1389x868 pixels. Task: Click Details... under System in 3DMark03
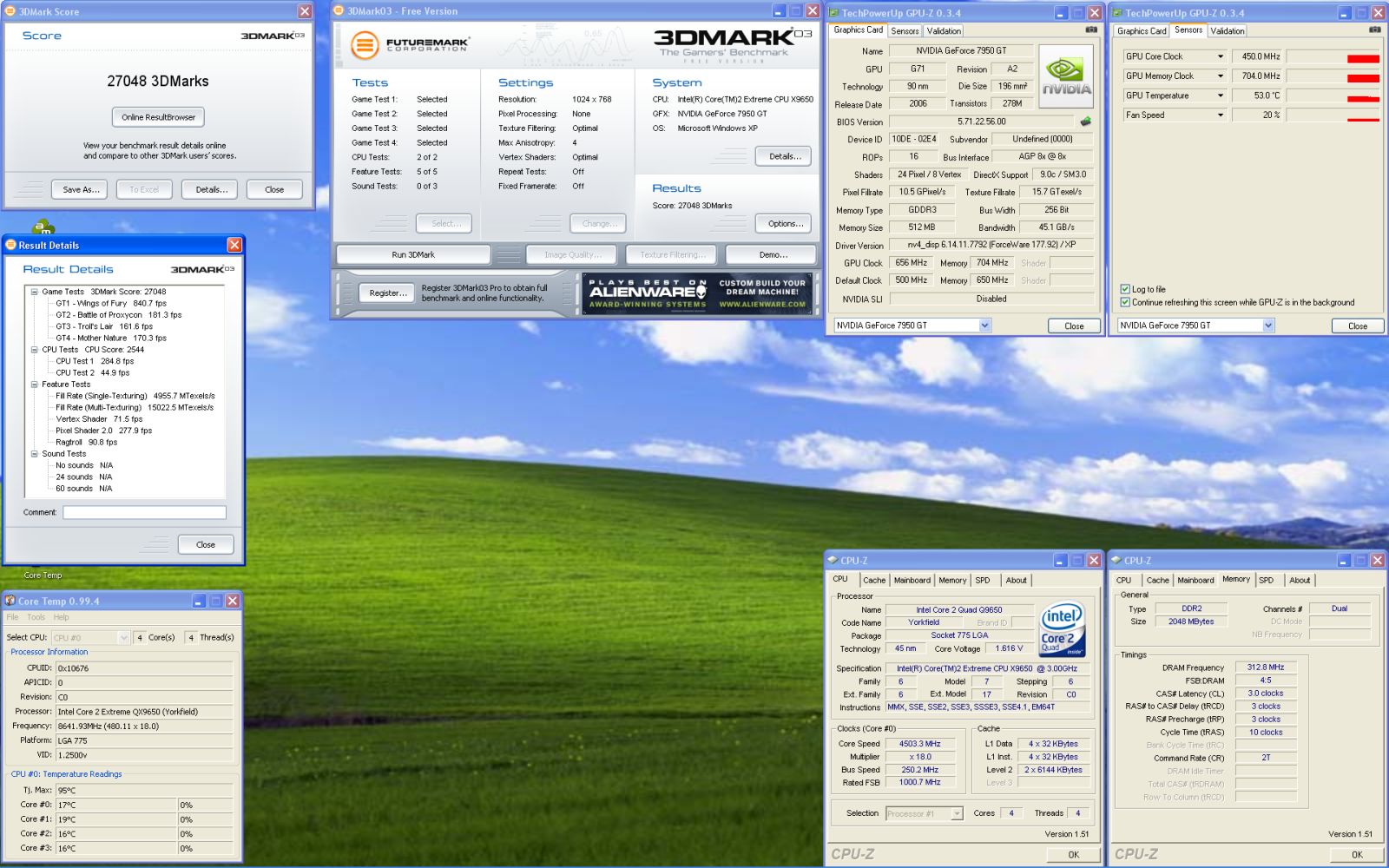pyautogui.click(x=784, y=156)
